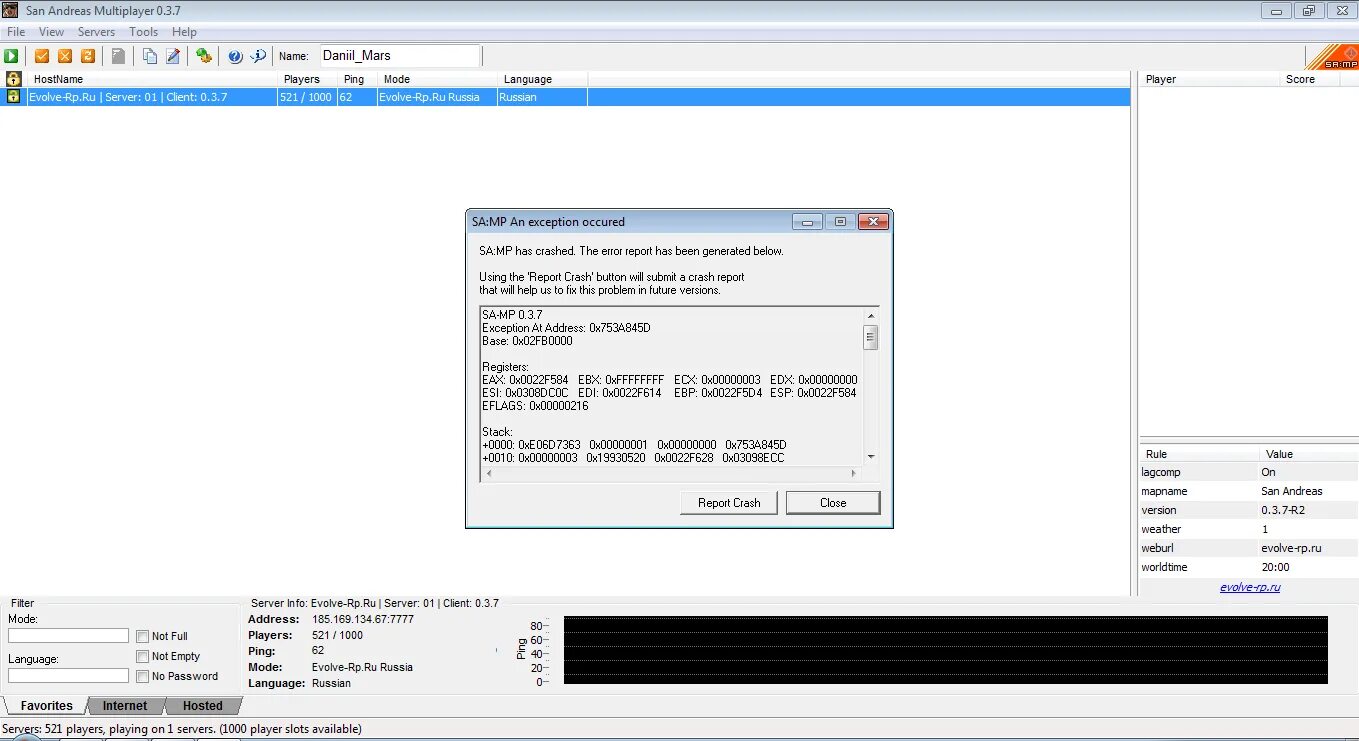
Task: Click the padlock column header icon
Action: tap(14, 79)
